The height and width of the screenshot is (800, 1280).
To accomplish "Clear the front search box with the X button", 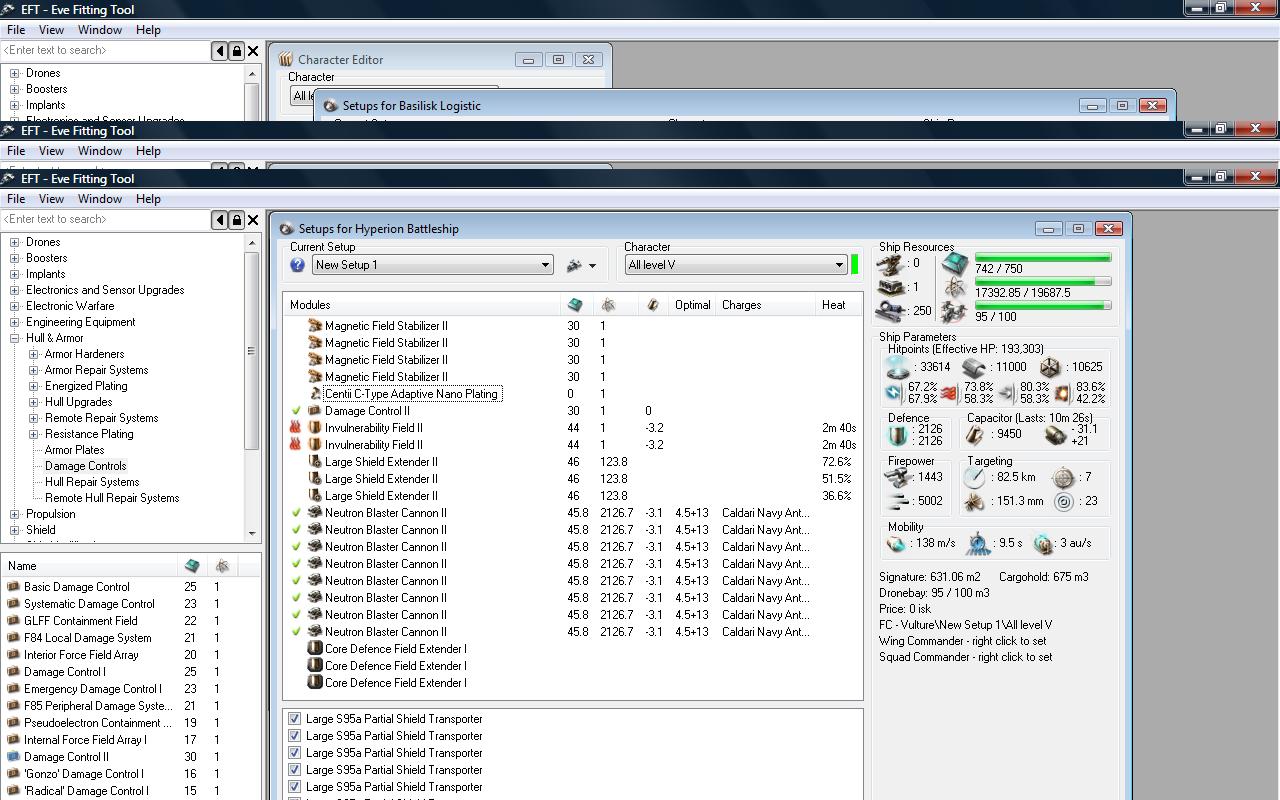I will tap(253, 219).
